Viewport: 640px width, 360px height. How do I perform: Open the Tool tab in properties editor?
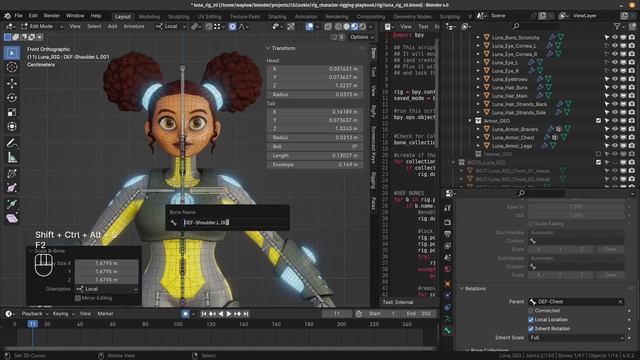click(447, 208)
